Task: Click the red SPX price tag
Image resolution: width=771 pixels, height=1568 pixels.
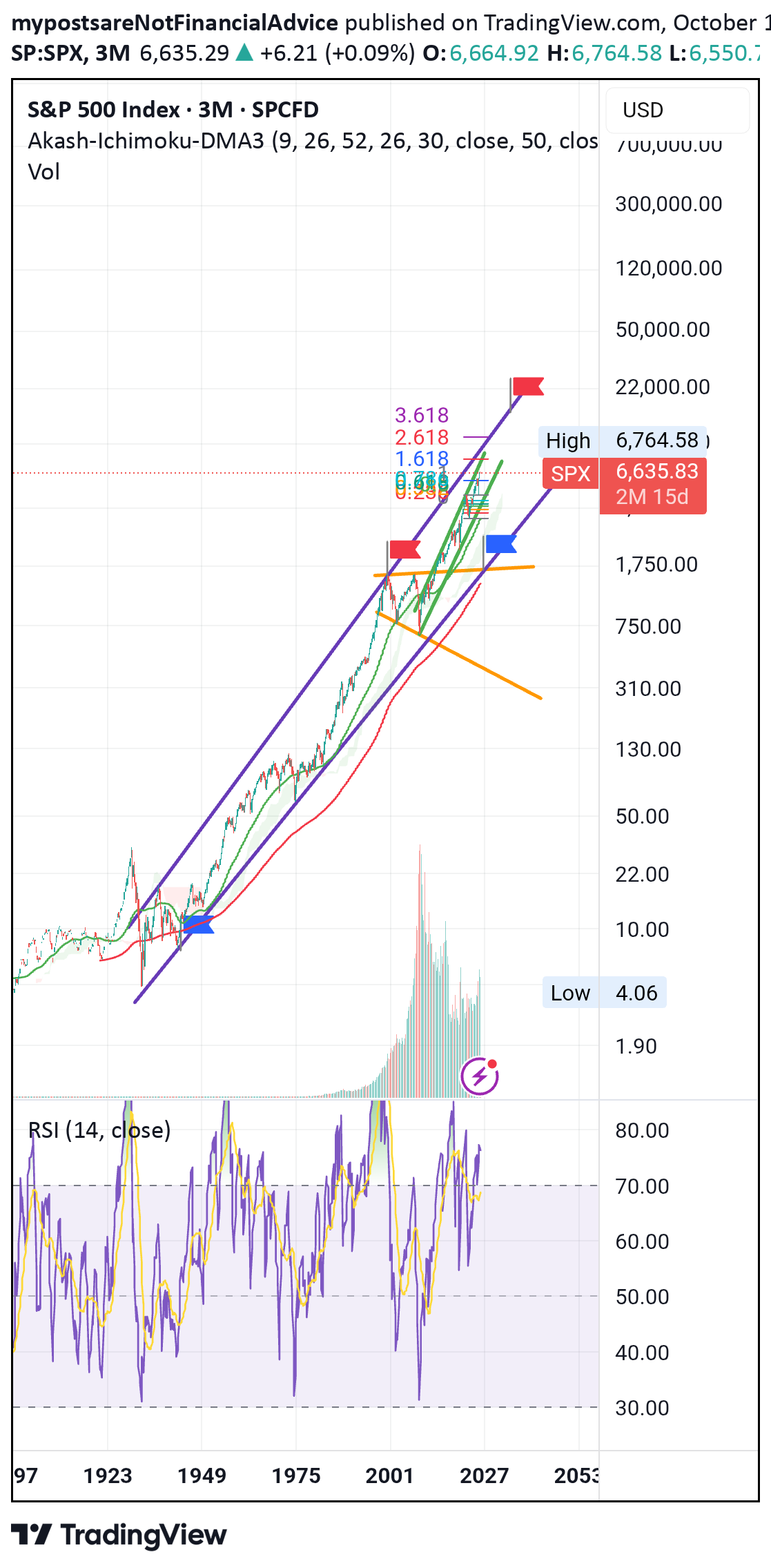Action: point(570,474)
